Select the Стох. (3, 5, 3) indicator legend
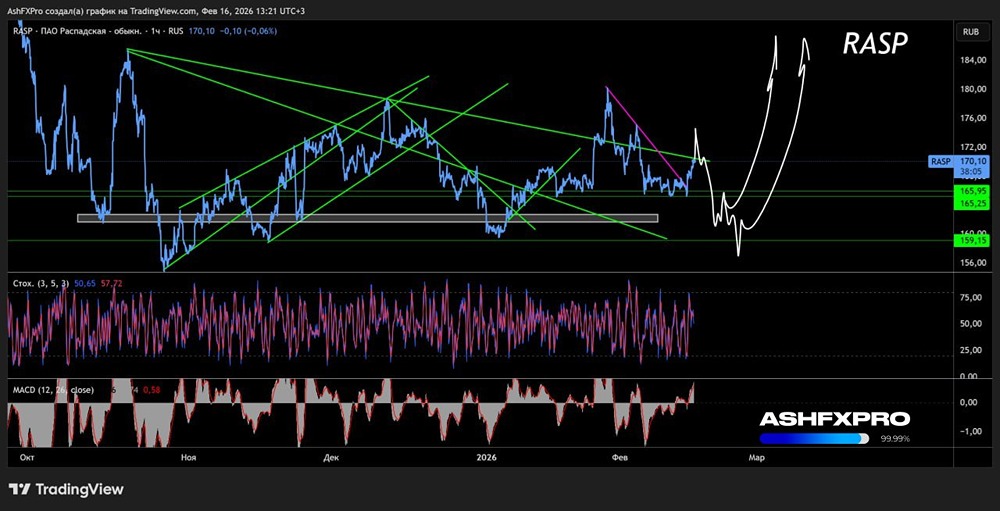 click(x=41, y=283)
